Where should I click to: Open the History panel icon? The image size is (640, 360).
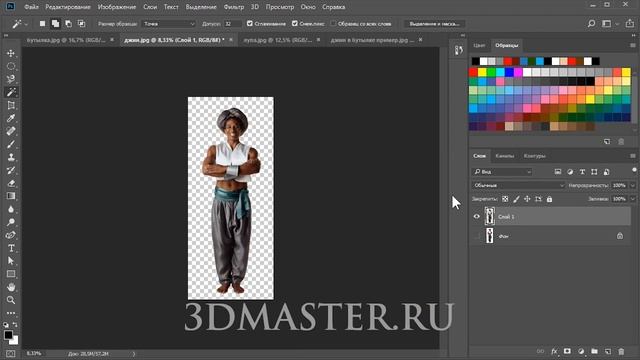click(x=458, y=50)
